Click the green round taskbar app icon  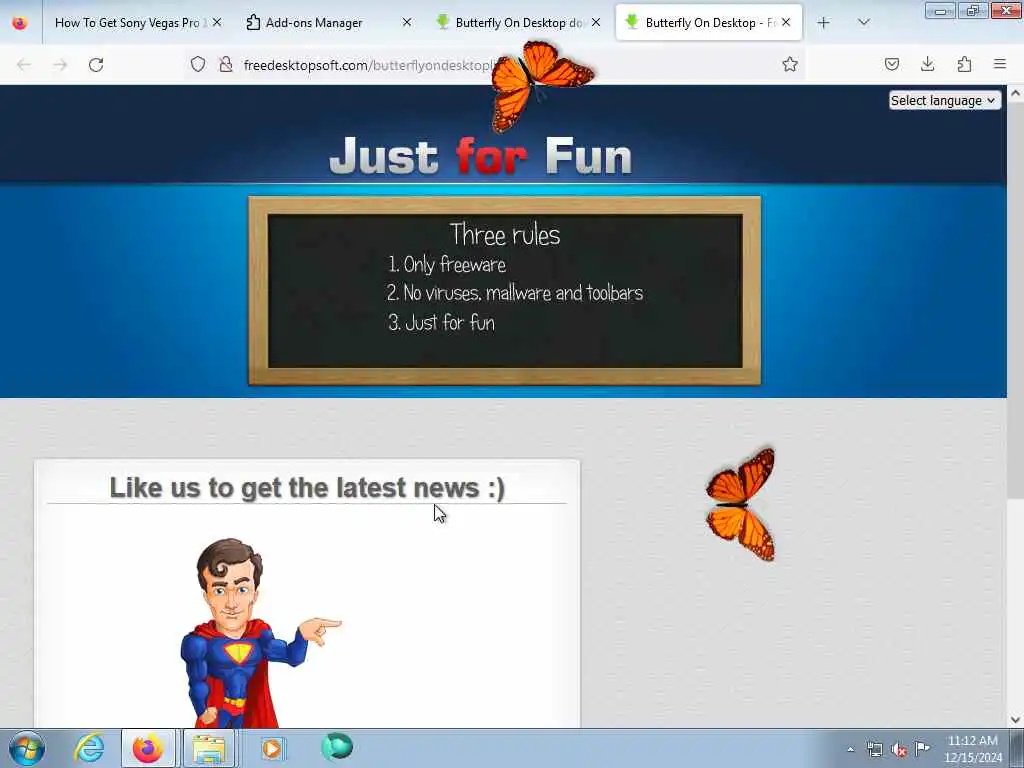tap(337, 747)
